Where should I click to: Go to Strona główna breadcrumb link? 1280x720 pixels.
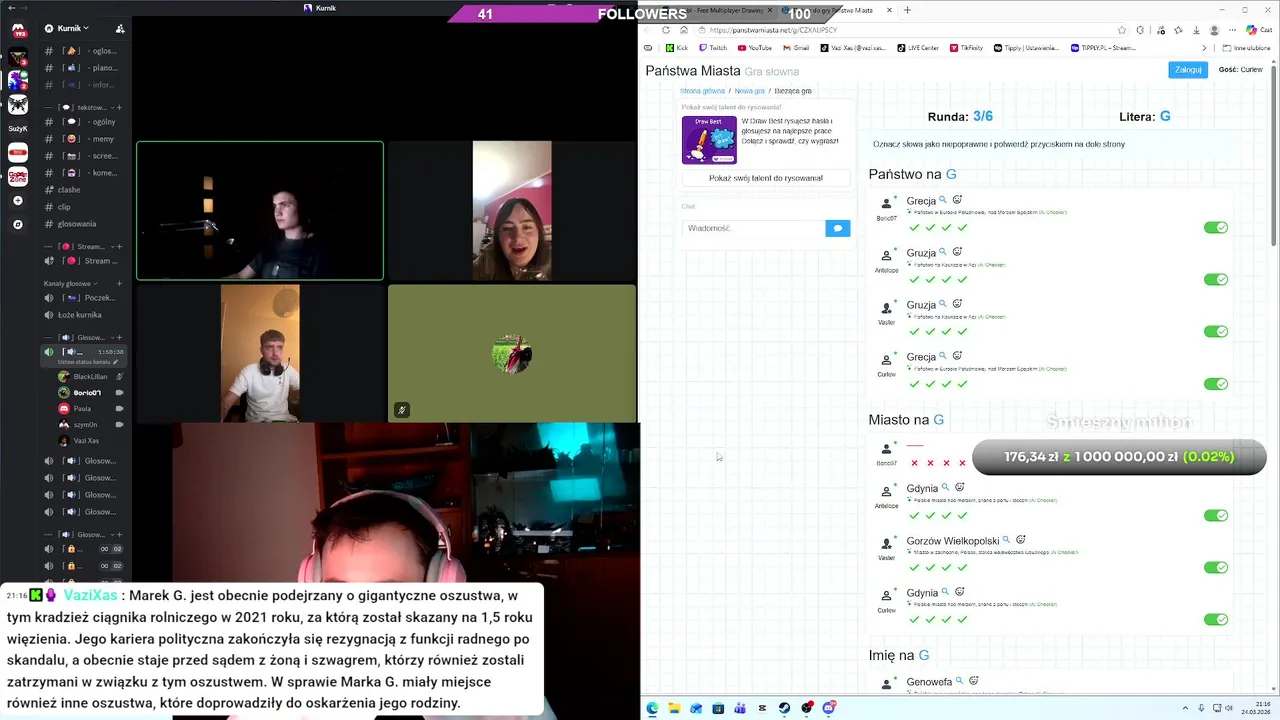pyautogui.click(x=702, y=91)
